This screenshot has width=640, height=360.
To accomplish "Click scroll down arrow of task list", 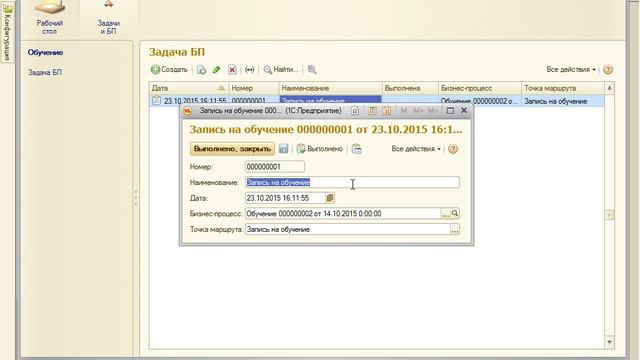I will (609, 342).
